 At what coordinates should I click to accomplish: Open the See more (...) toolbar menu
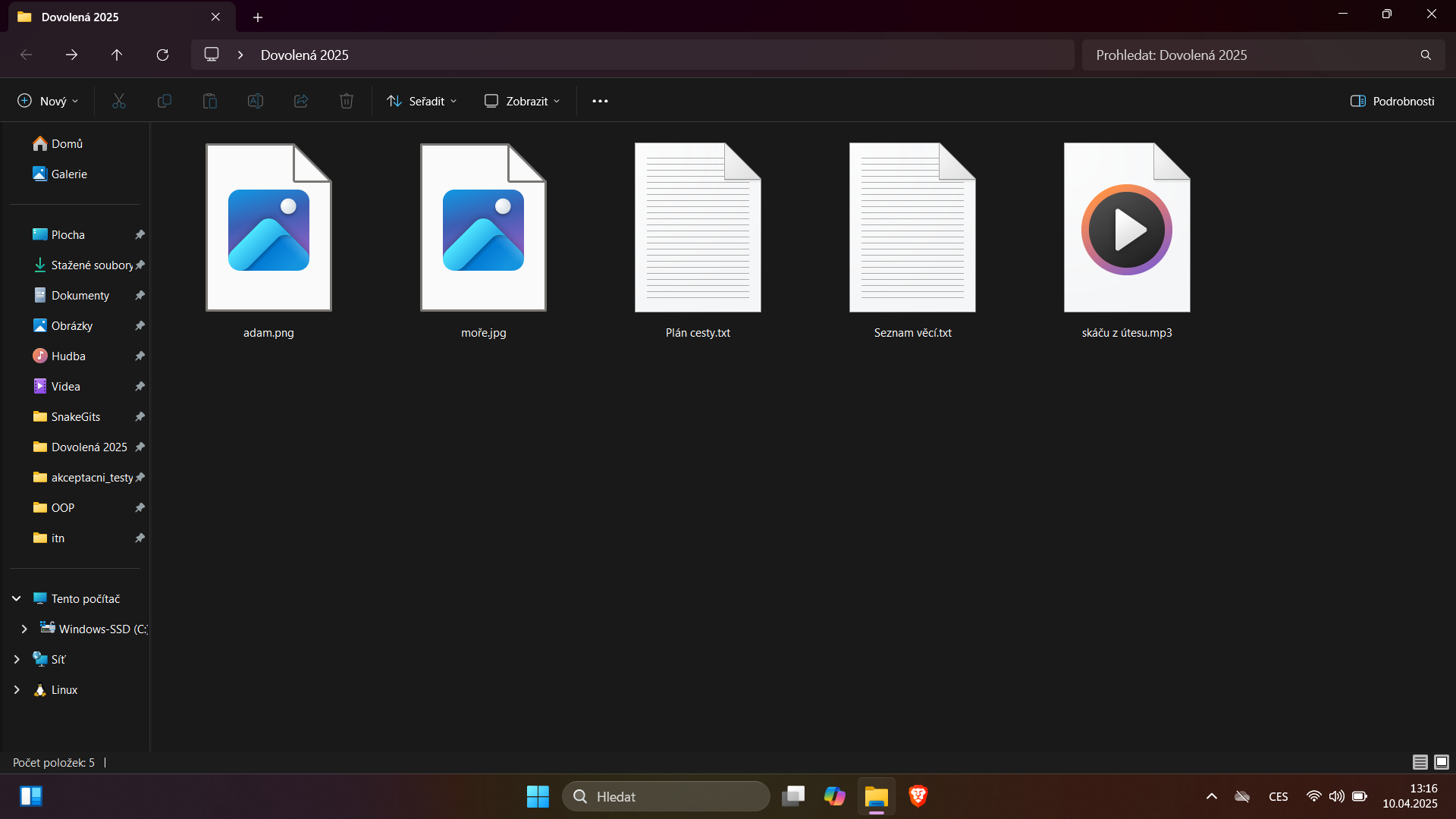[x=600, y=100]
